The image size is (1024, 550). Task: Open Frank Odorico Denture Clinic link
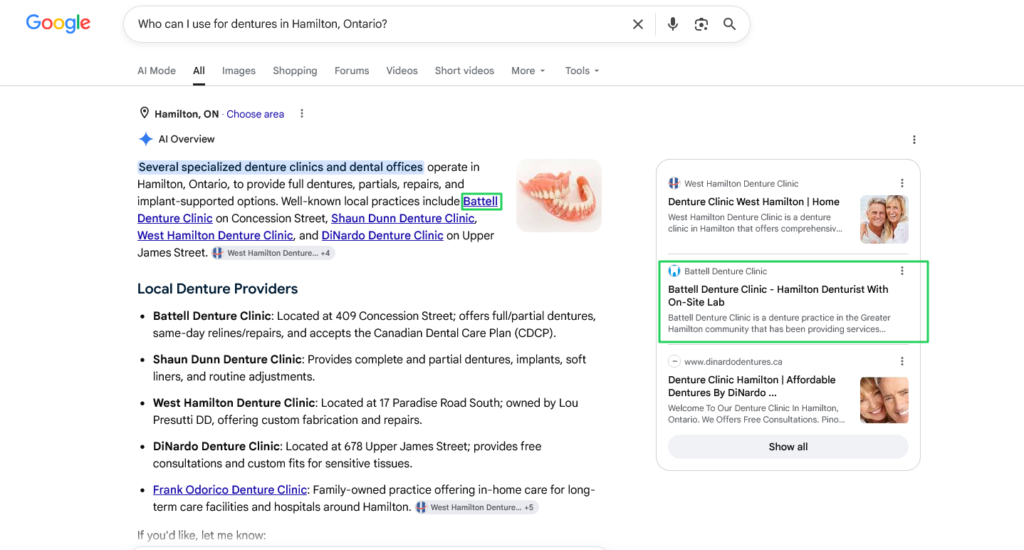click(x=230, y=490)
